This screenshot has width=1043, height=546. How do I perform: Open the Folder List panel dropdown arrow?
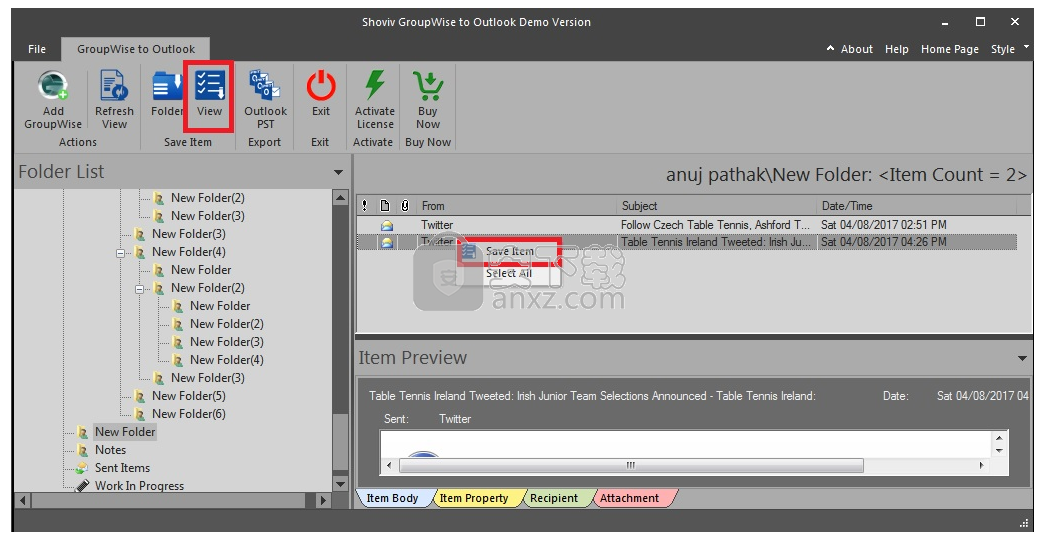pyautogui.click(x=338, y=172)
